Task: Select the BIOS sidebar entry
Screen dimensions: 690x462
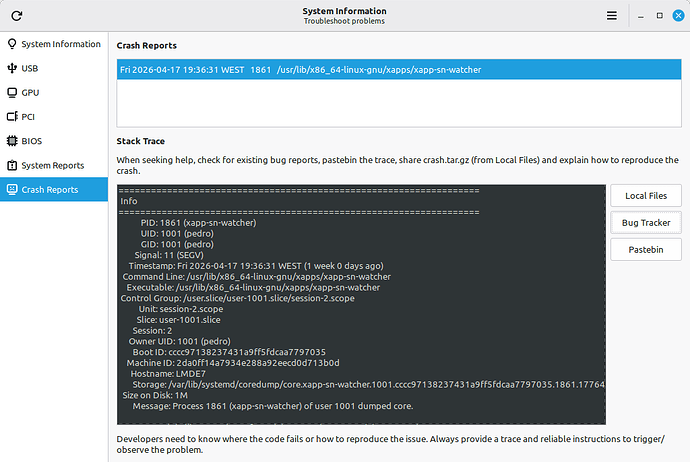Action: tap(32, 141)
